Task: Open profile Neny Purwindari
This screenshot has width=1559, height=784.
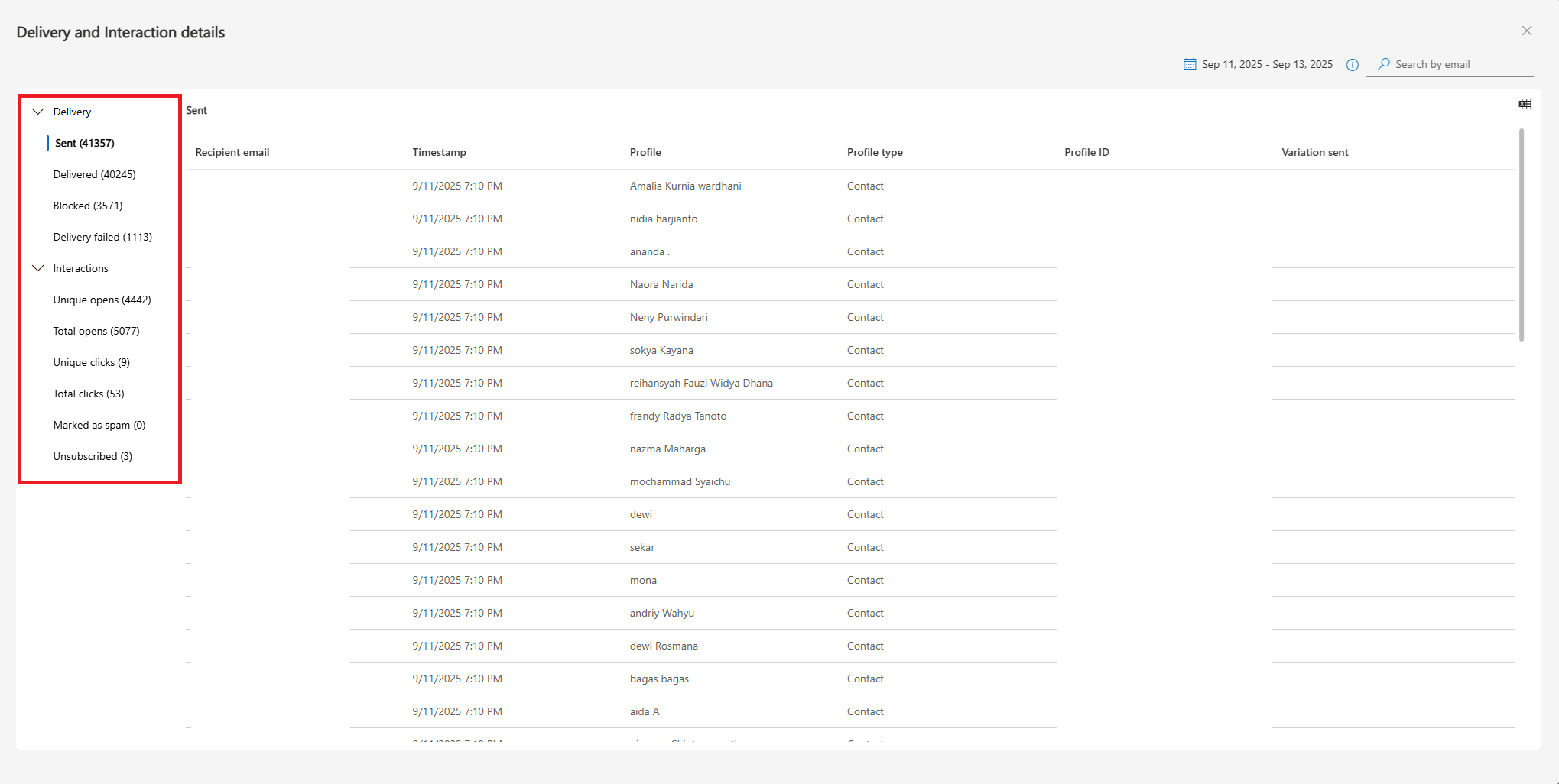Action: click(669, 317)
